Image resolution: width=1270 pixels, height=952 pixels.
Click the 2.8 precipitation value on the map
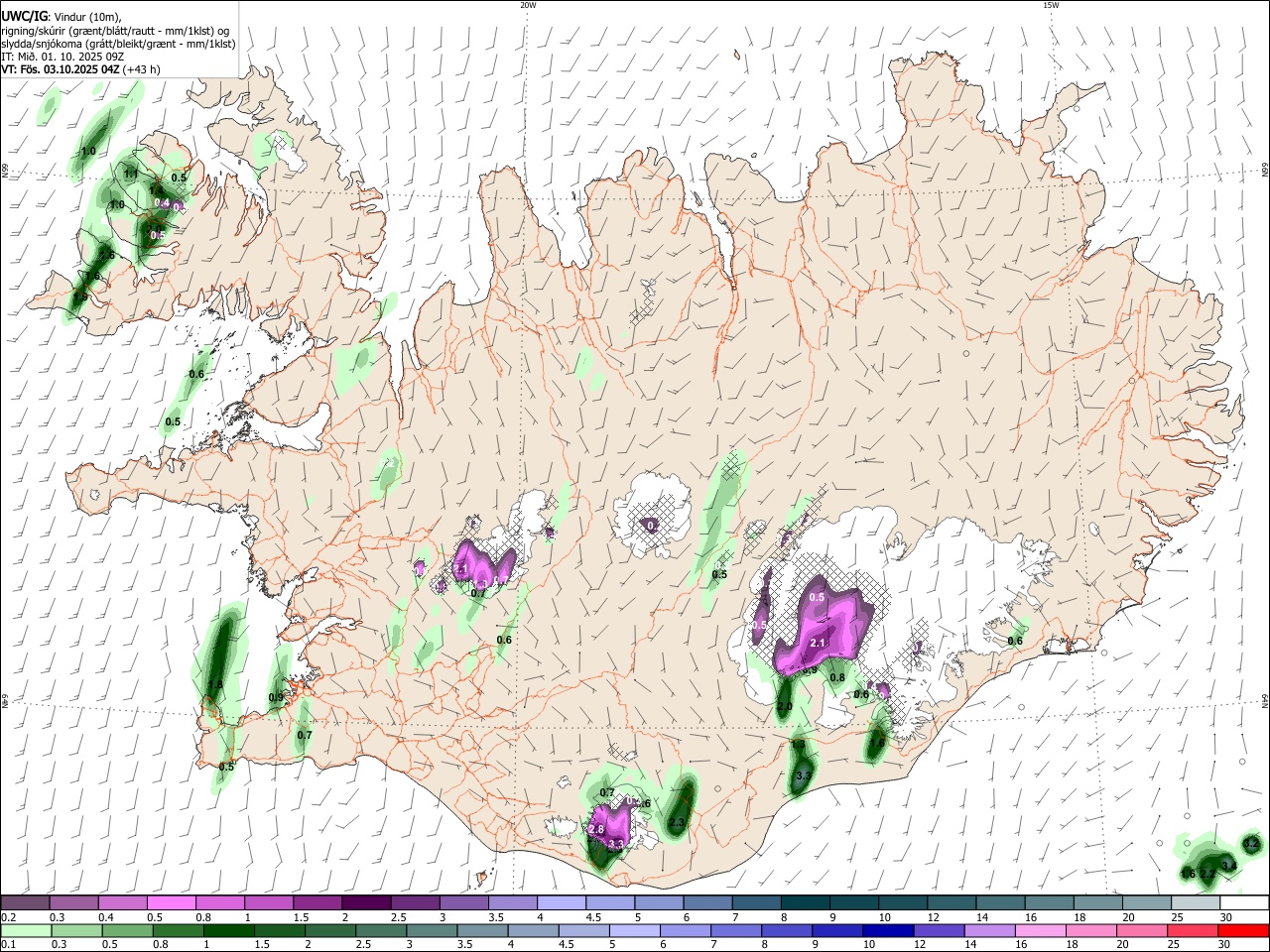(596, 829)
